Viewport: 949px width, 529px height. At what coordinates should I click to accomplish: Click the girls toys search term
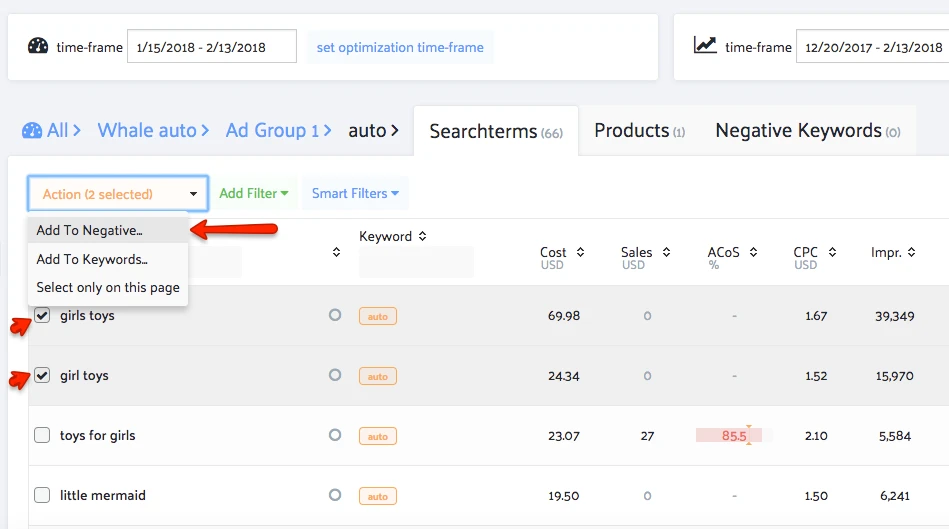tap(87, 315)
